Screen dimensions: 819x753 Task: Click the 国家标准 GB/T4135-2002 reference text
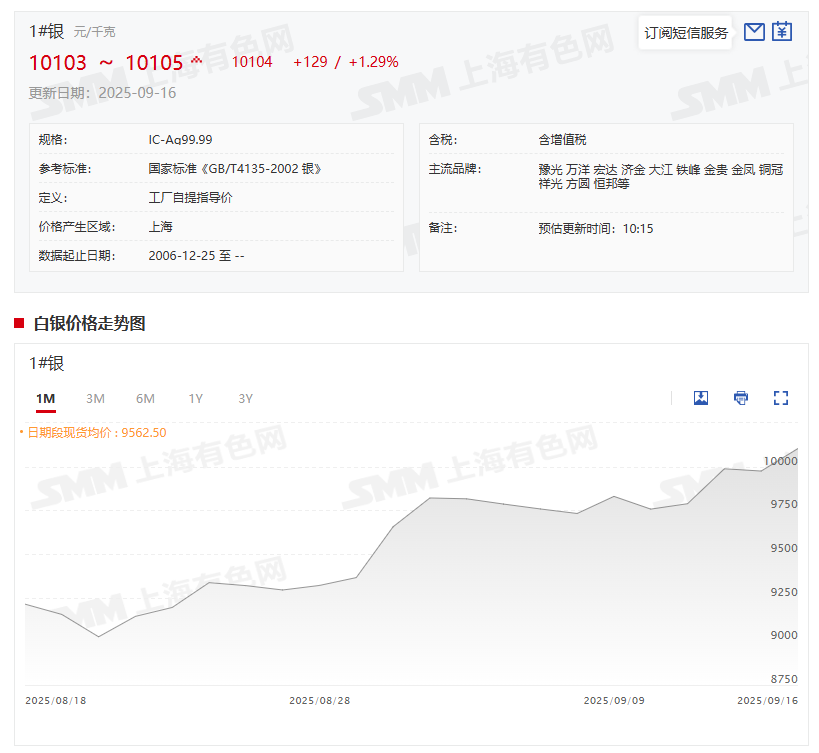(x=235, y=169)
